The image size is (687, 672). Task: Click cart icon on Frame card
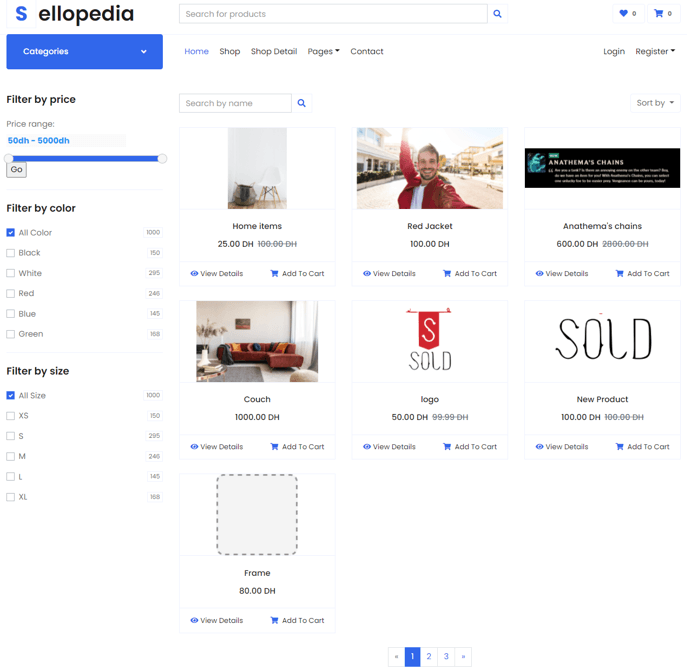click(274, 620)
